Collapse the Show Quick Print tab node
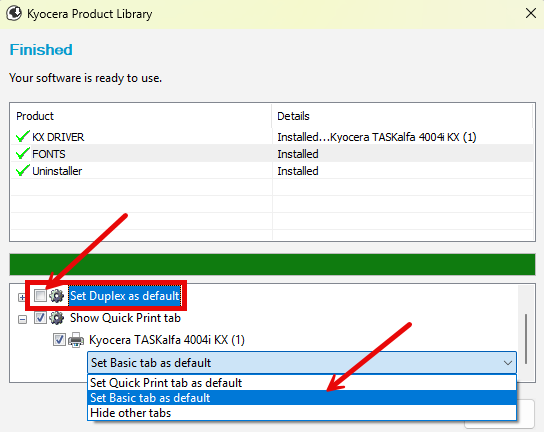Screen dimensions: 544x432 tap(22, 319)
